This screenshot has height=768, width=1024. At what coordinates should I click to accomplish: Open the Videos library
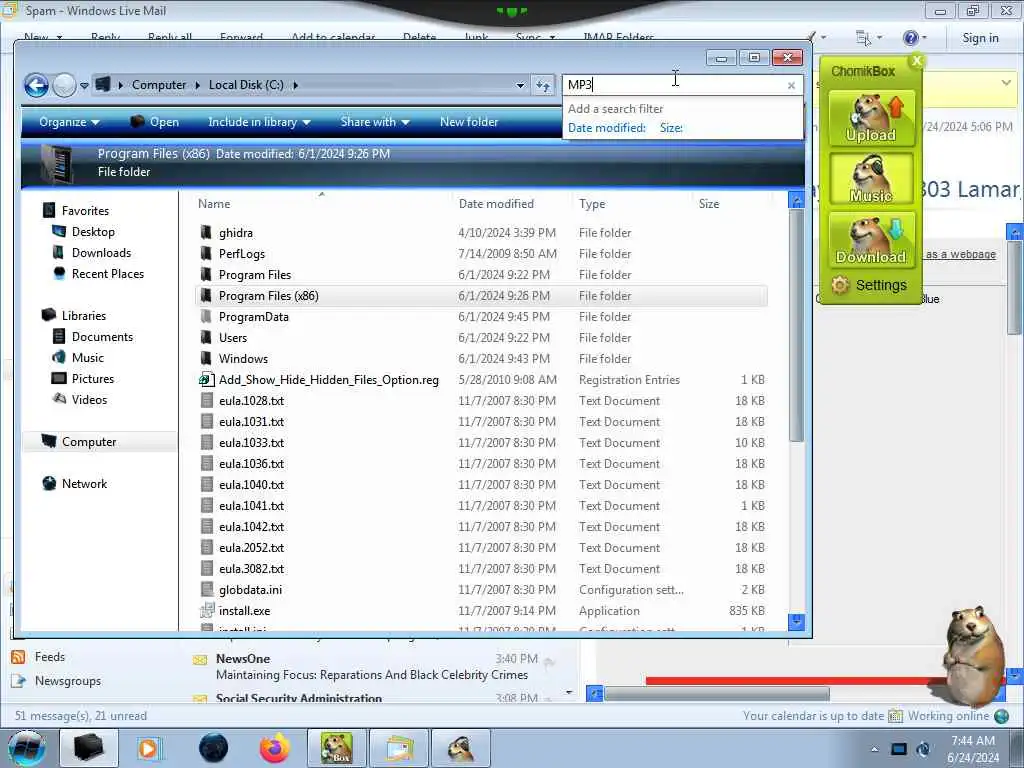pyautogui.click(x=89, y=400)
